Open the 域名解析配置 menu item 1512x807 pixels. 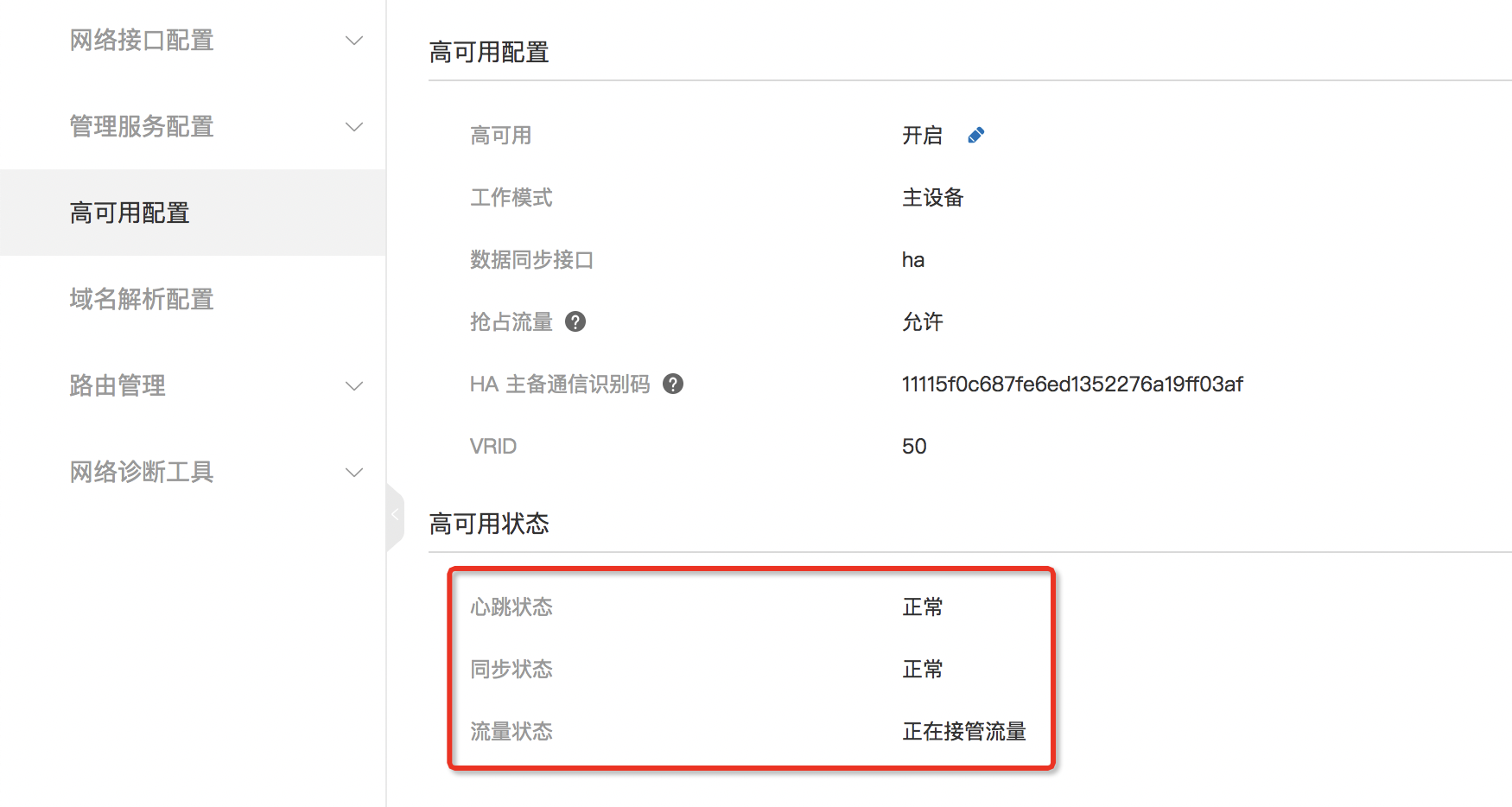142,299
